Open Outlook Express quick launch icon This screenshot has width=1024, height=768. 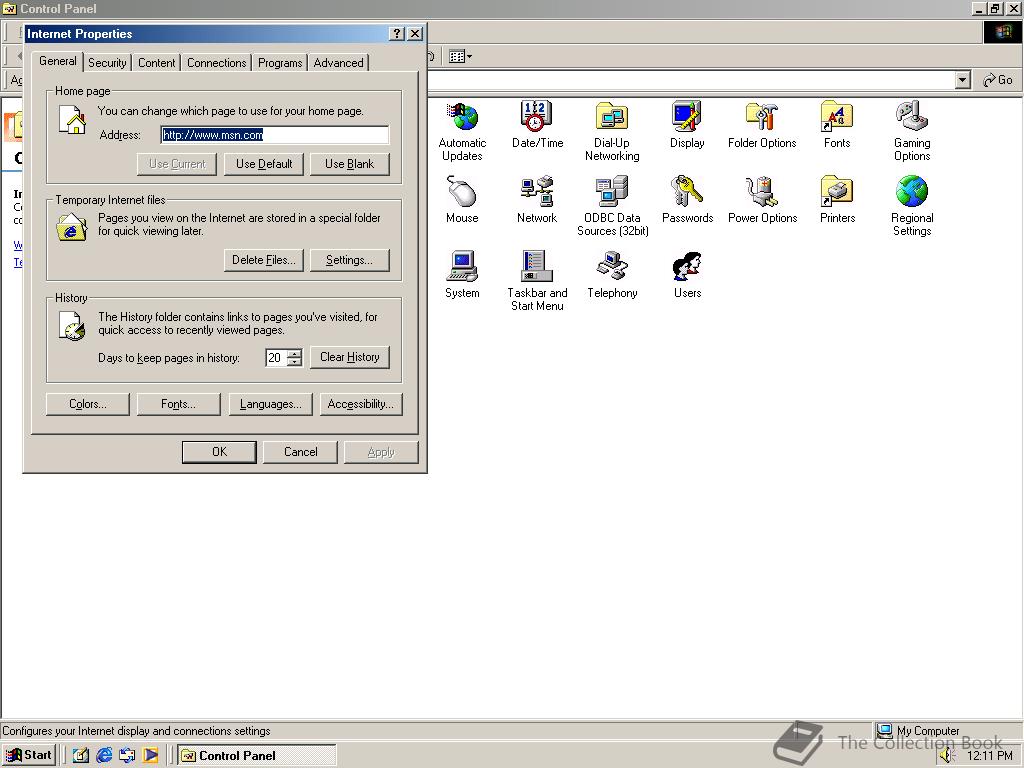point(127,755)
